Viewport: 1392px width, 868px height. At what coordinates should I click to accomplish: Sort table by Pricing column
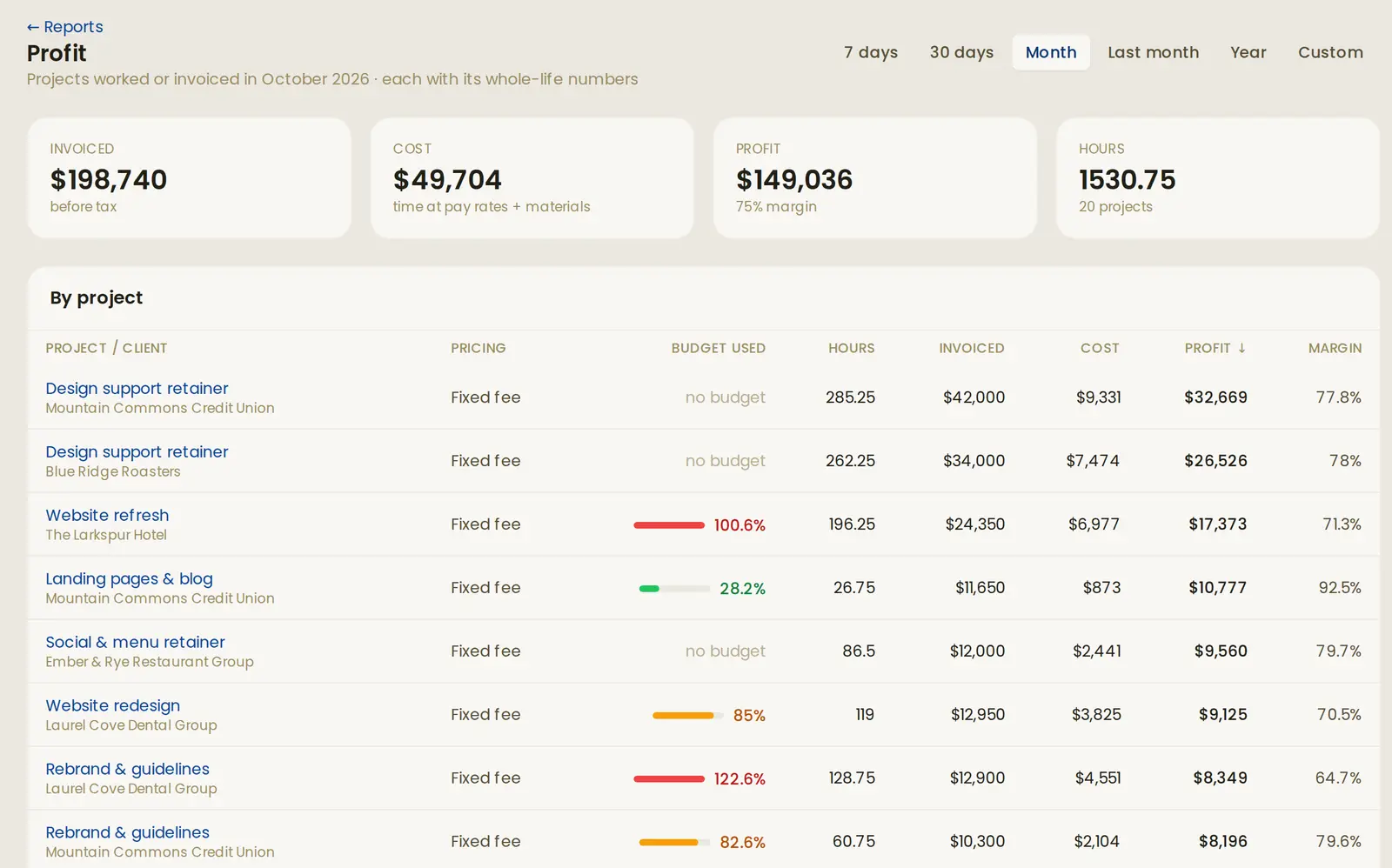pyautogui.click(x=478, y=348)
